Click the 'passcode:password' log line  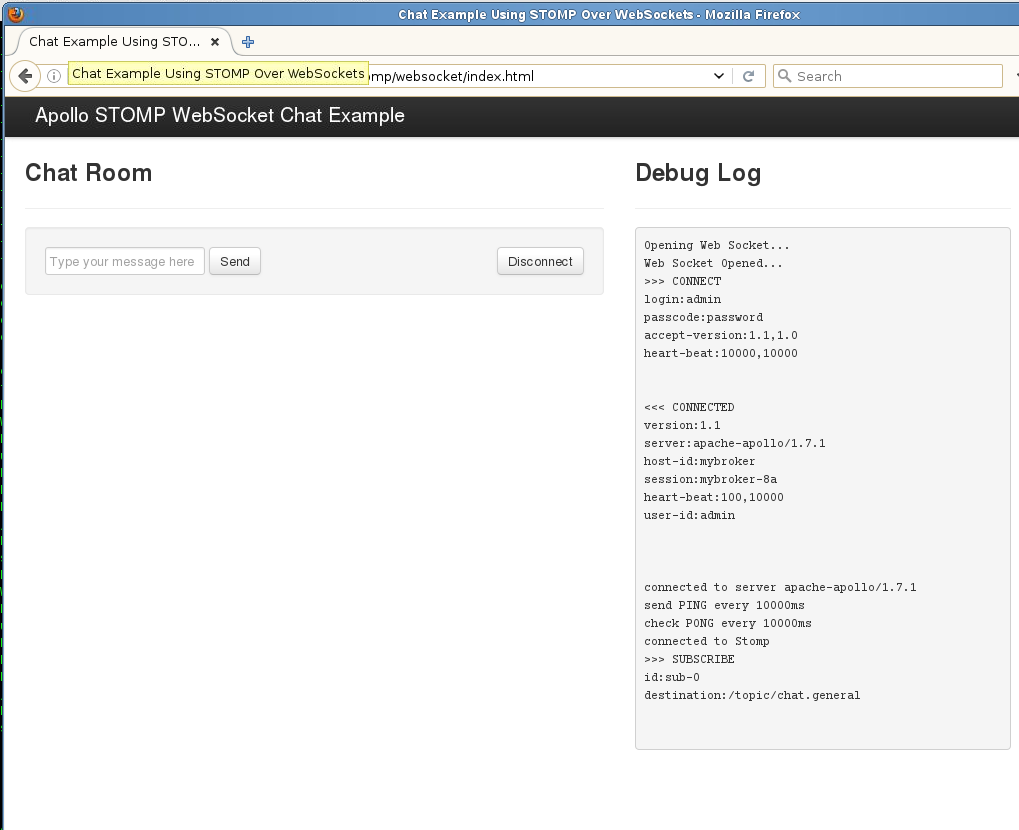click(x=703, y=317)
